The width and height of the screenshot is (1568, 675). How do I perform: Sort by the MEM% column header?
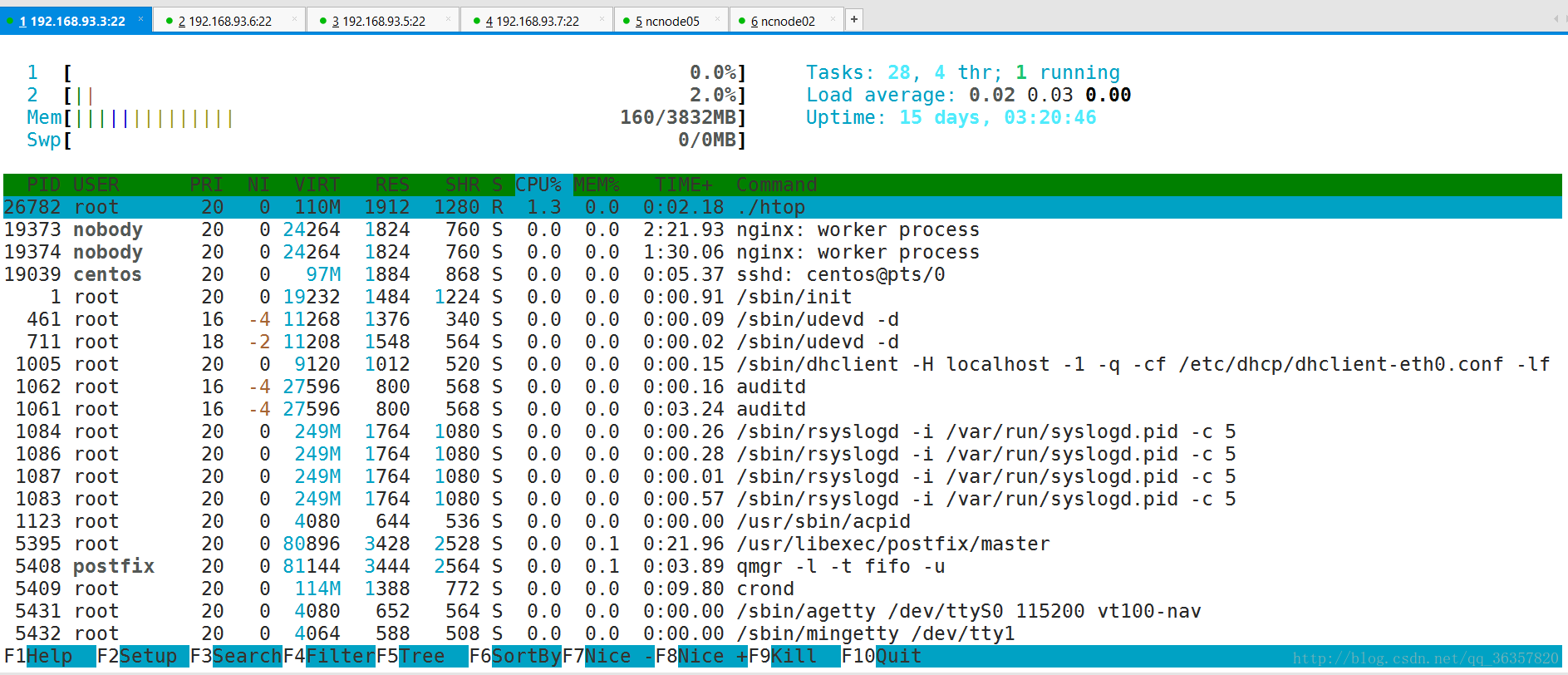click(597, 185)
